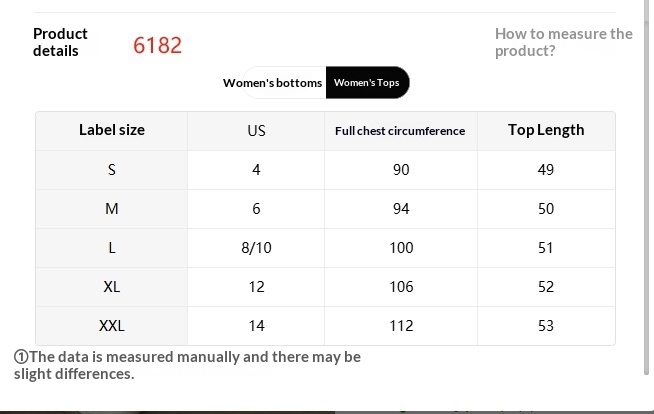Click the US column header

click(256, 130)
